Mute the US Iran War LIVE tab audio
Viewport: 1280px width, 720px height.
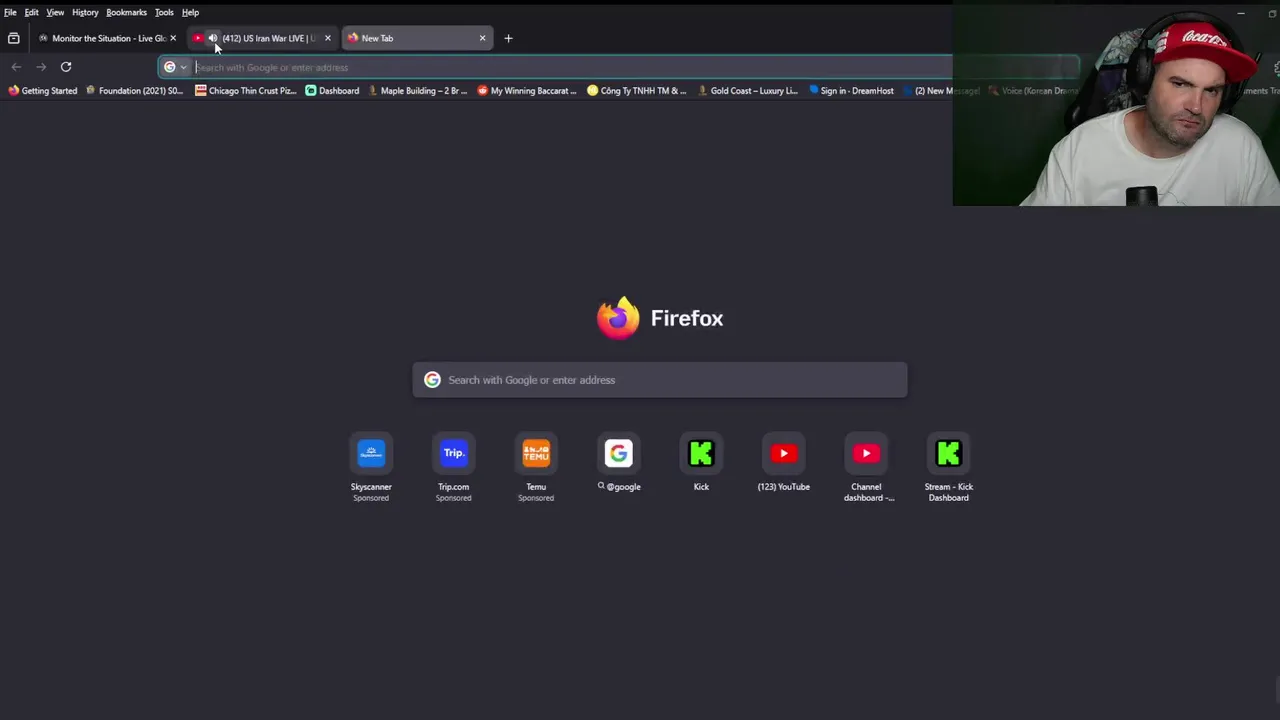click(212, 38)
